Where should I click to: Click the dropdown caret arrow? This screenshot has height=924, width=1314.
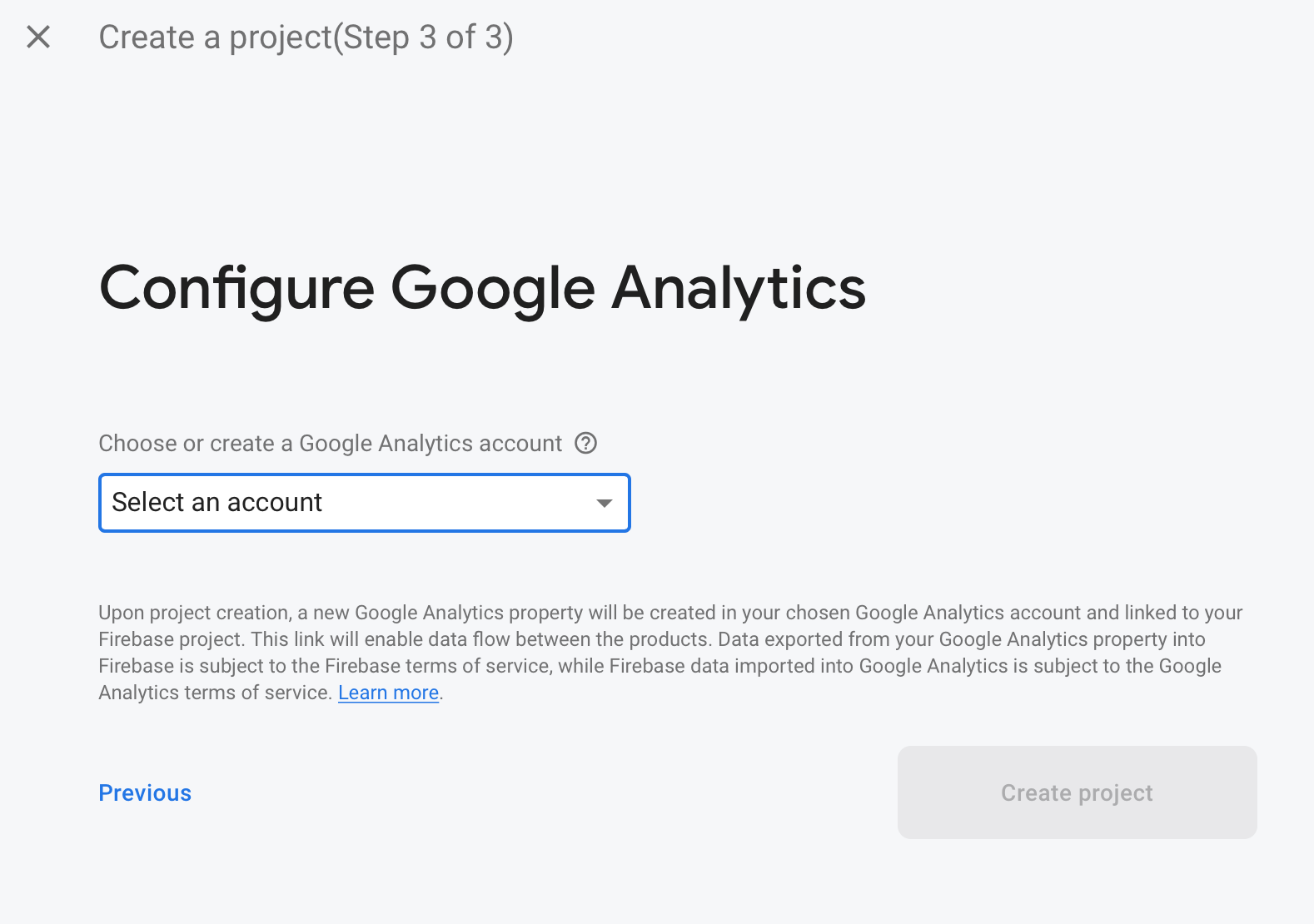coord(605,503)
